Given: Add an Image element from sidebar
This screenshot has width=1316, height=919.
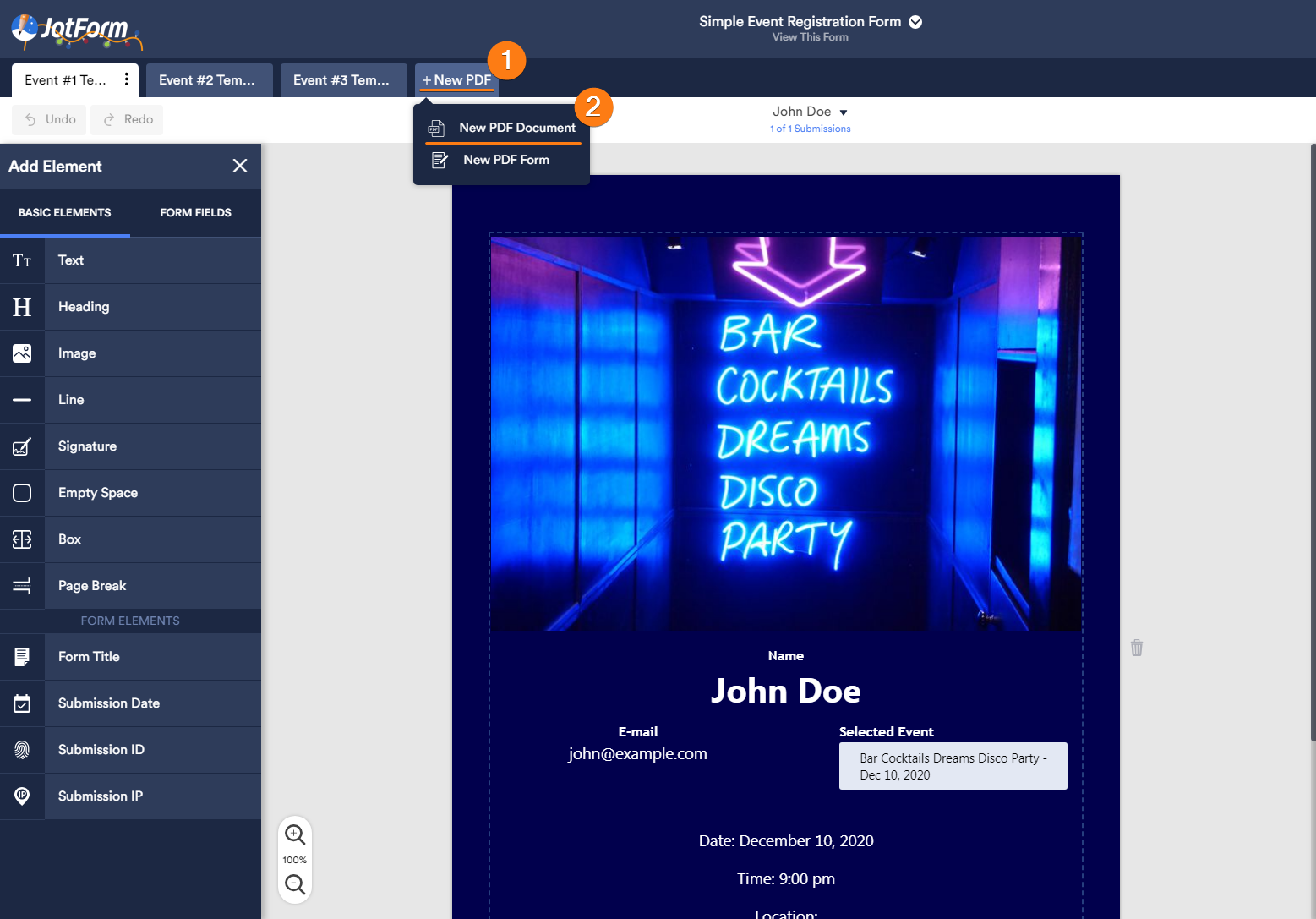Looking at the screenshot, I should click(22, 353).
